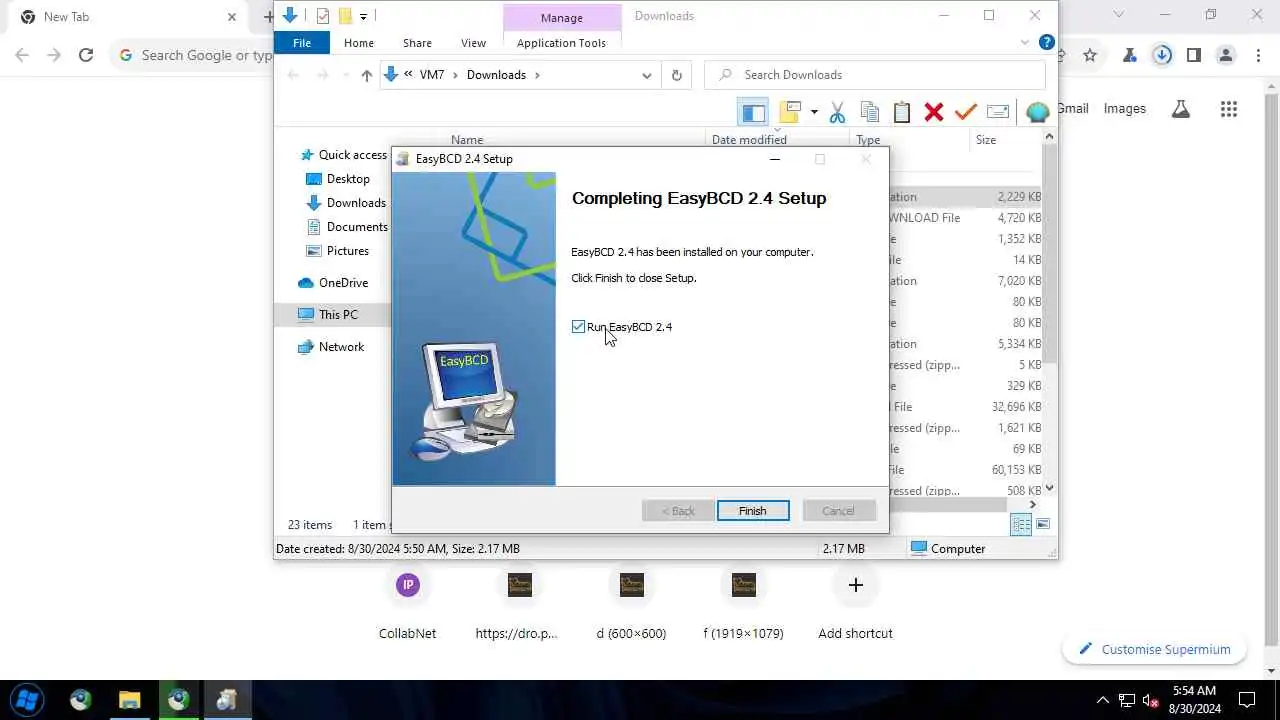Switch to Home ribbon tab
1280x720 pixels.
pos(358,43)
